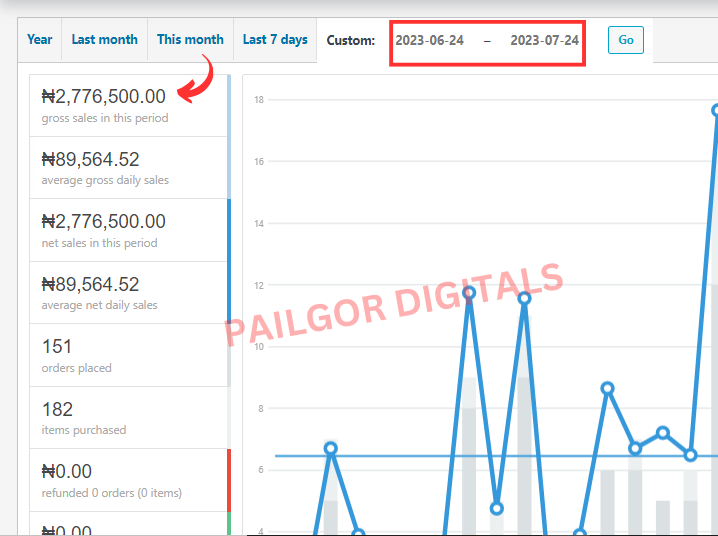Screen dimensions: 718x536
Task: Show the Last 7 days report
Action: (x=275, y=40)
